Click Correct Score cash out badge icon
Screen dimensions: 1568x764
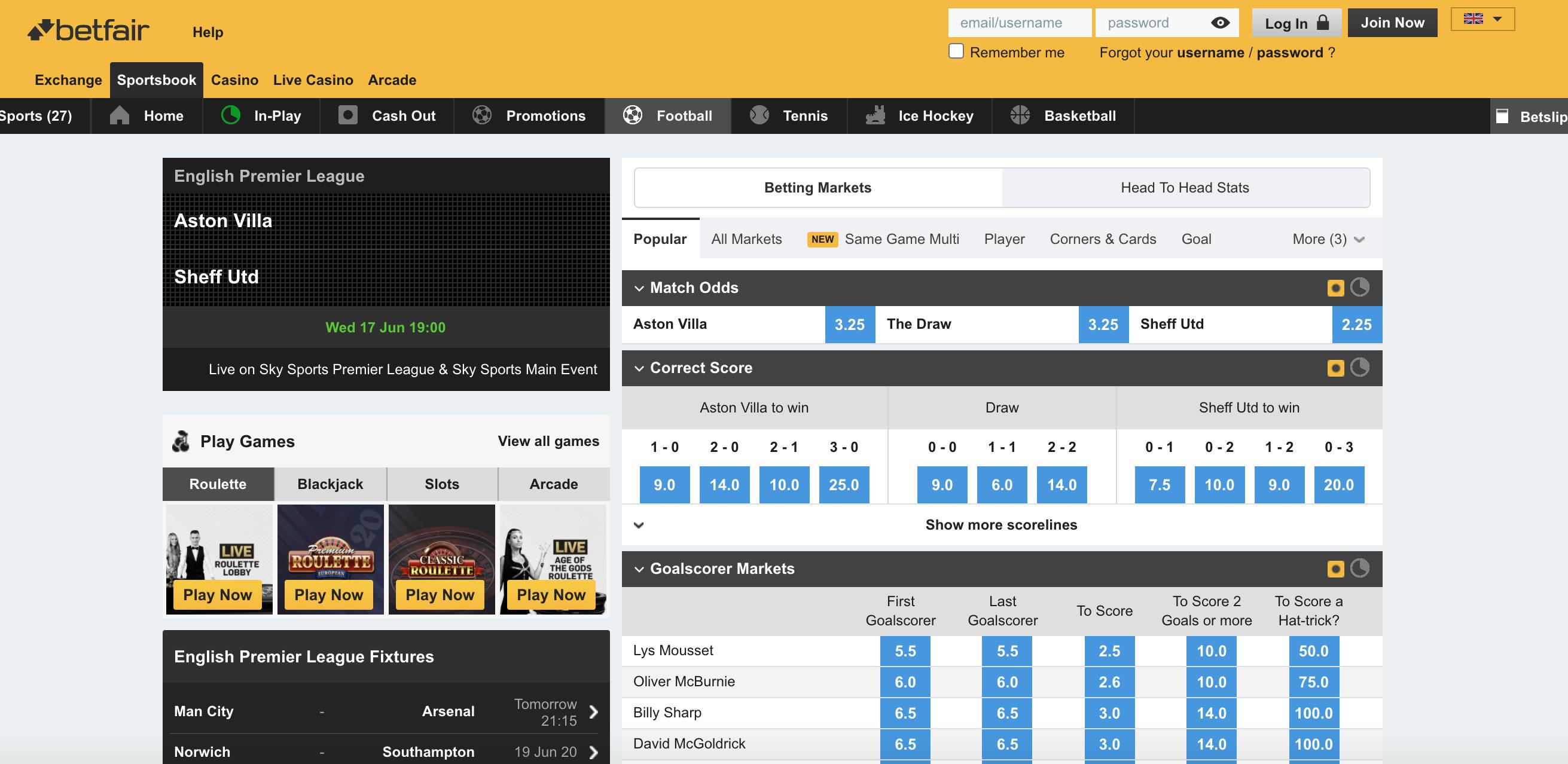pyautogui.click(x=1335, y=368)
